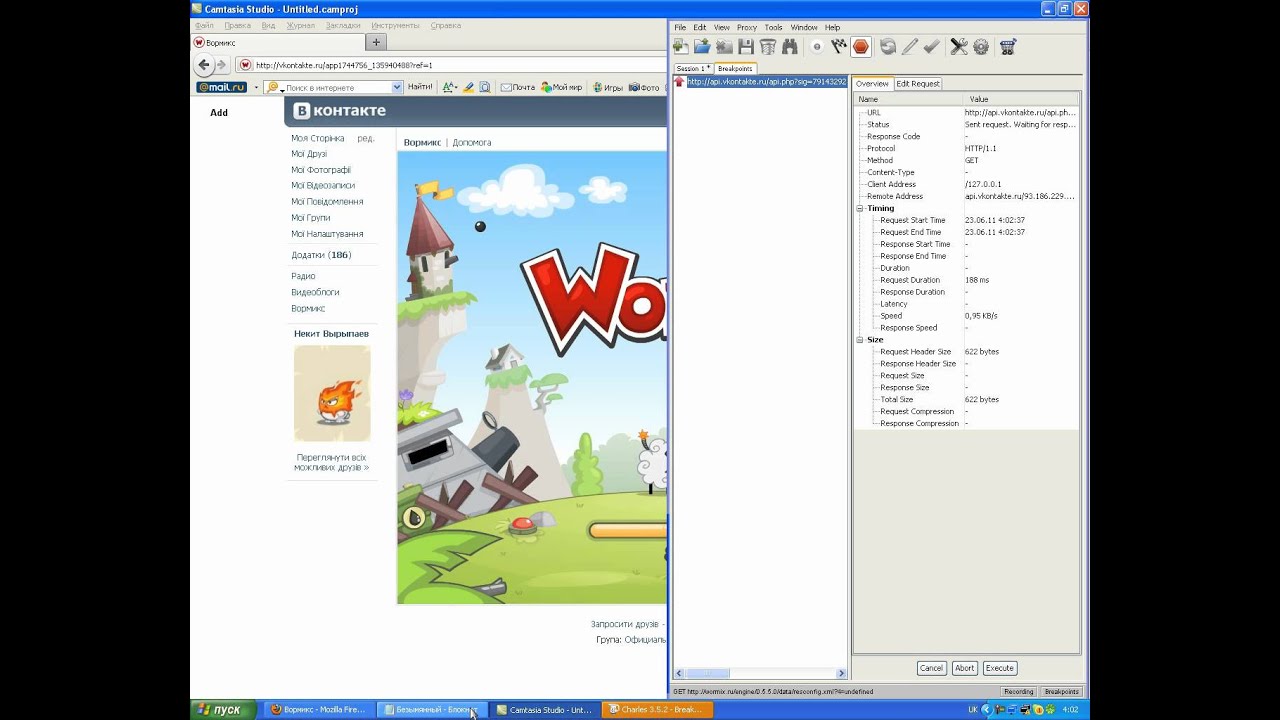Viewport: 1280px width, 720px height.
Task: Open View menu in Charles
Action: pos(721,27)
